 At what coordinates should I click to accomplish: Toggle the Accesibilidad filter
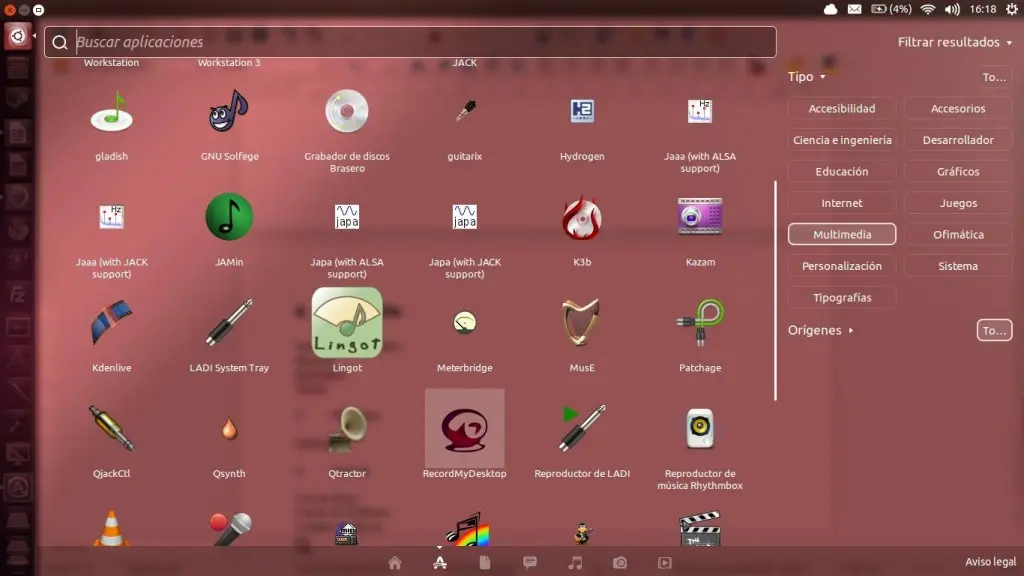pyautogui.click(x=842, y=108)
